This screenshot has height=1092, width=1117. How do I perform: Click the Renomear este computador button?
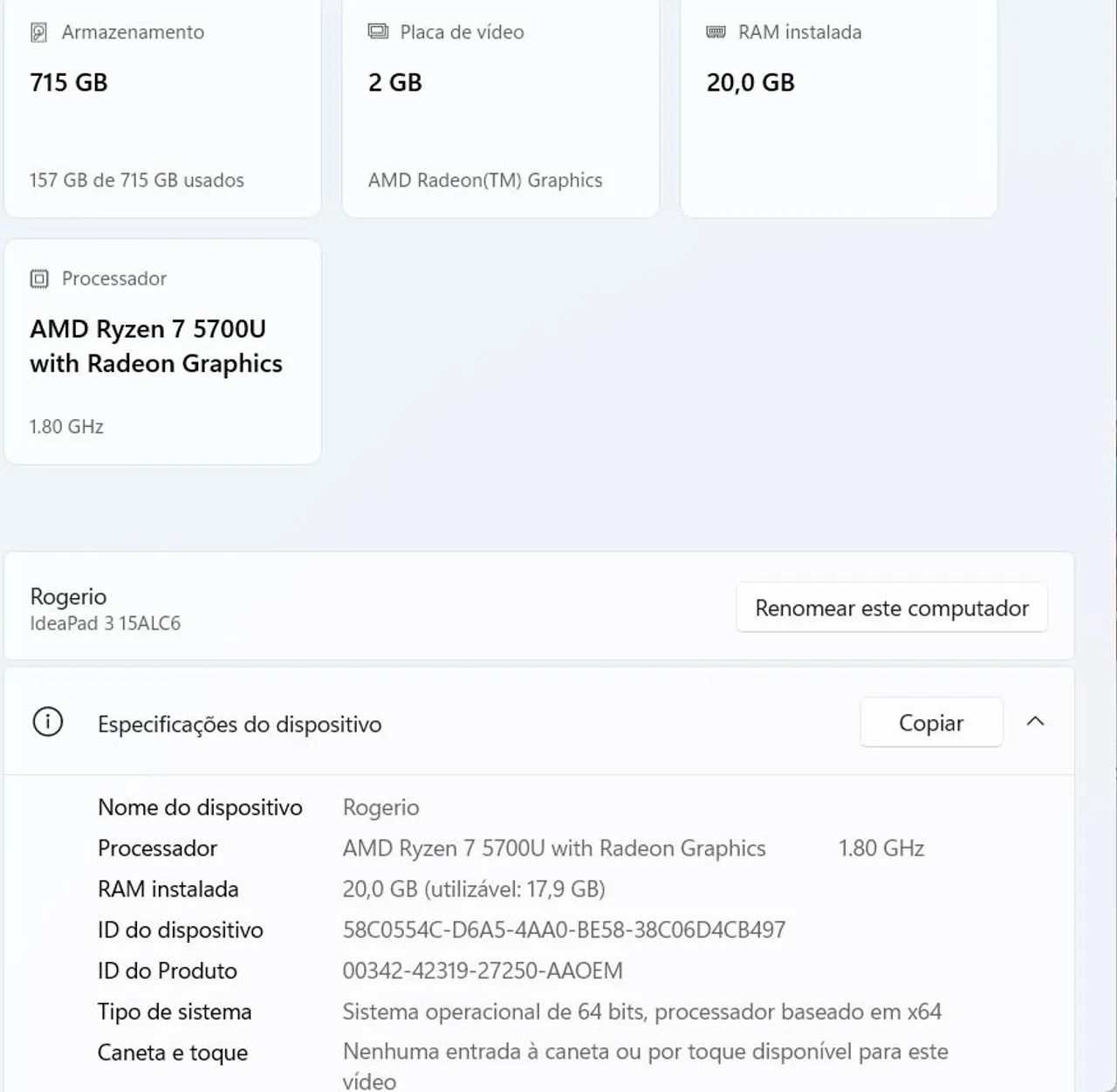(x=892, y=607)
